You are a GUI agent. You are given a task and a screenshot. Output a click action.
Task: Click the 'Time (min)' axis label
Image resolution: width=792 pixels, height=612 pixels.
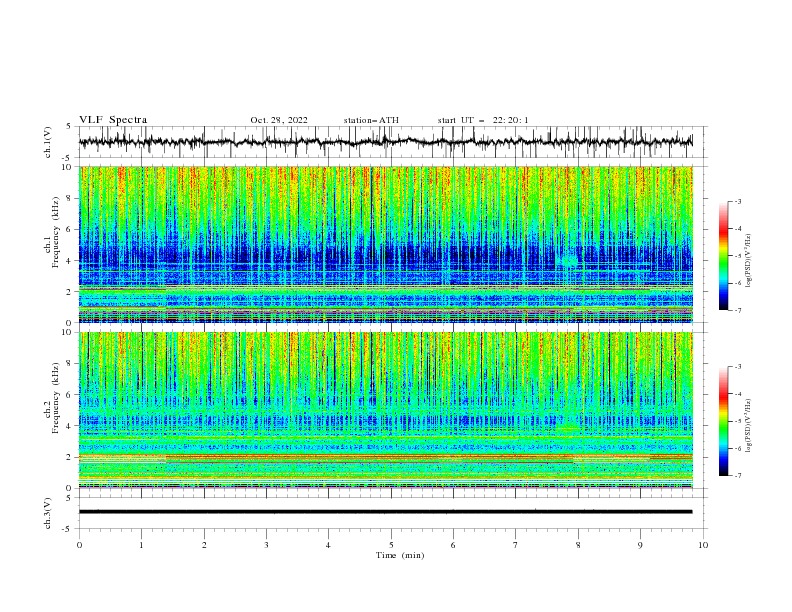(400, 555)
